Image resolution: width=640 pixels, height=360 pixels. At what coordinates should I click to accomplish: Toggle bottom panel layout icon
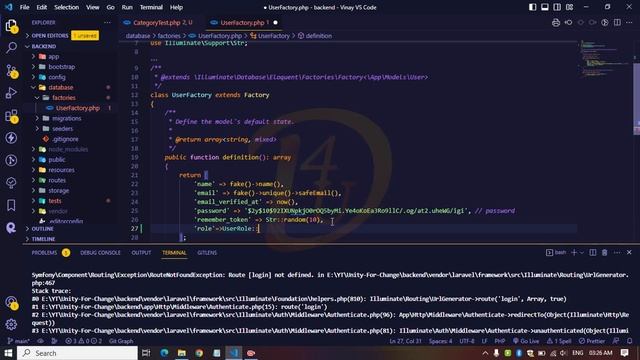coord(545,7)
